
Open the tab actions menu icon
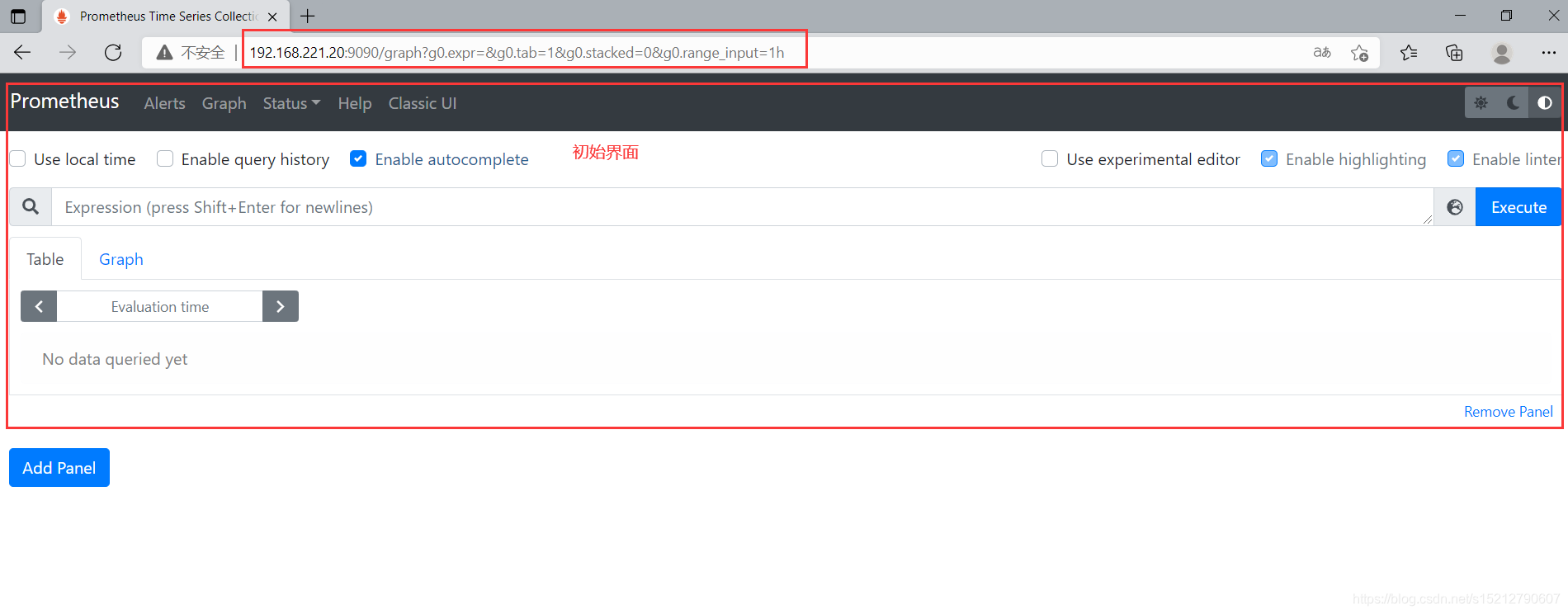click(x=18, y=16)
